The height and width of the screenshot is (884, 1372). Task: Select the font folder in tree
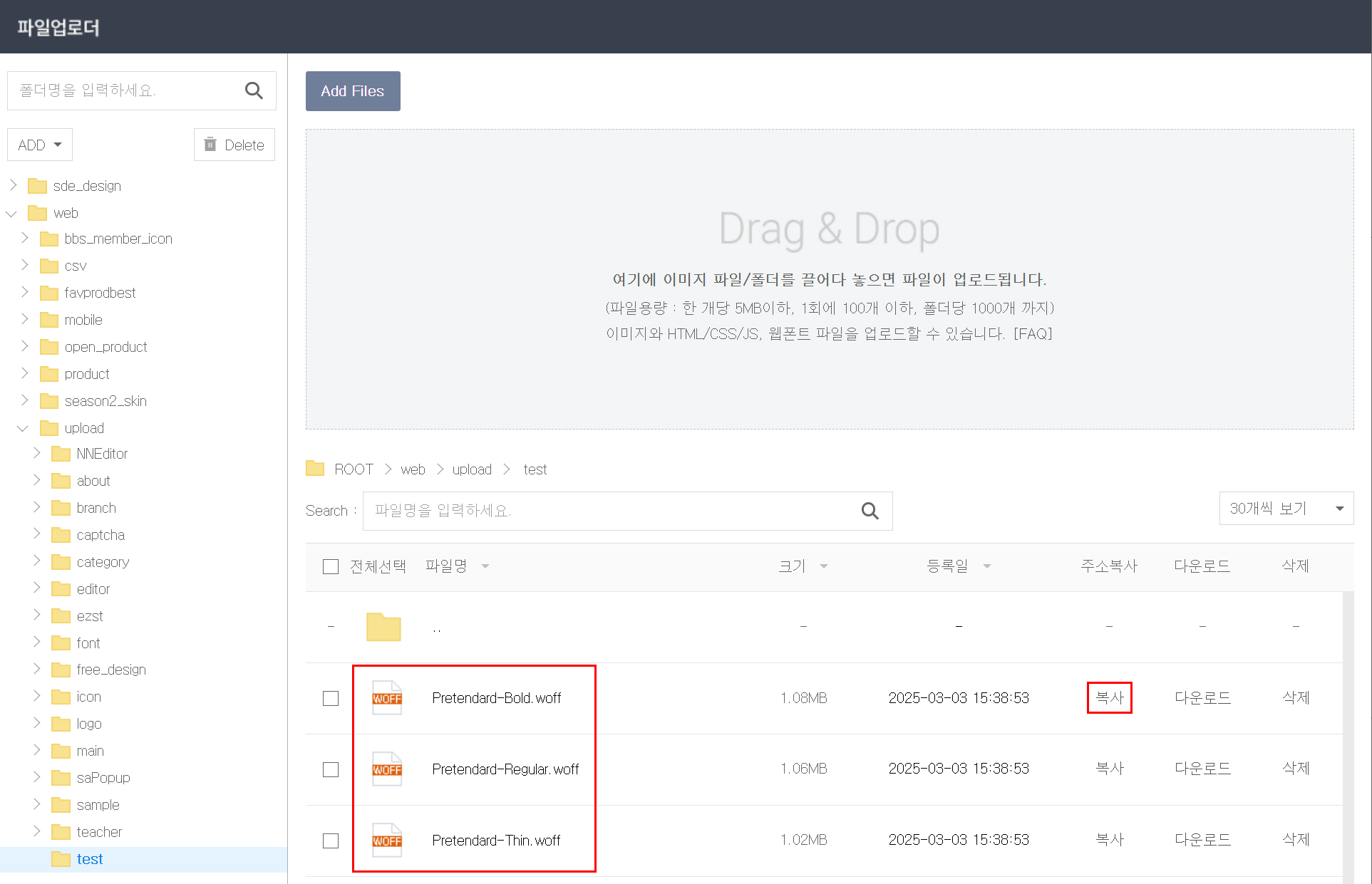tap(88, 643)
